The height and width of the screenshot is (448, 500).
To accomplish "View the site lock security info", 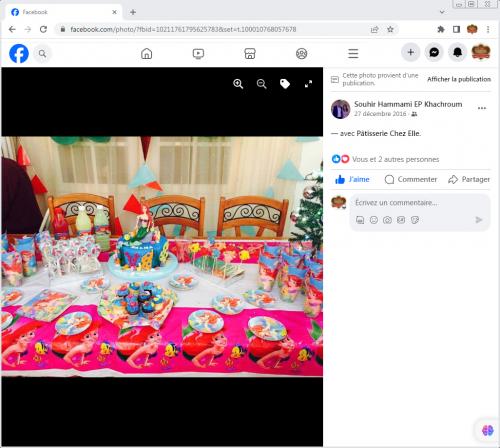I will pos(63,29).
